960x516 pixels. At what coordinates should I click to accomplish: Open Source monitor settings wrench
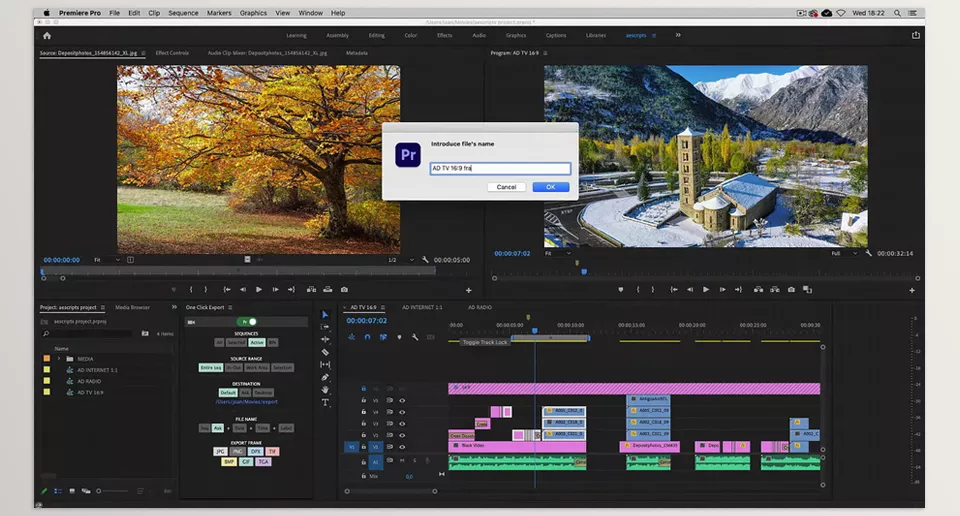(x=425, y=260)
